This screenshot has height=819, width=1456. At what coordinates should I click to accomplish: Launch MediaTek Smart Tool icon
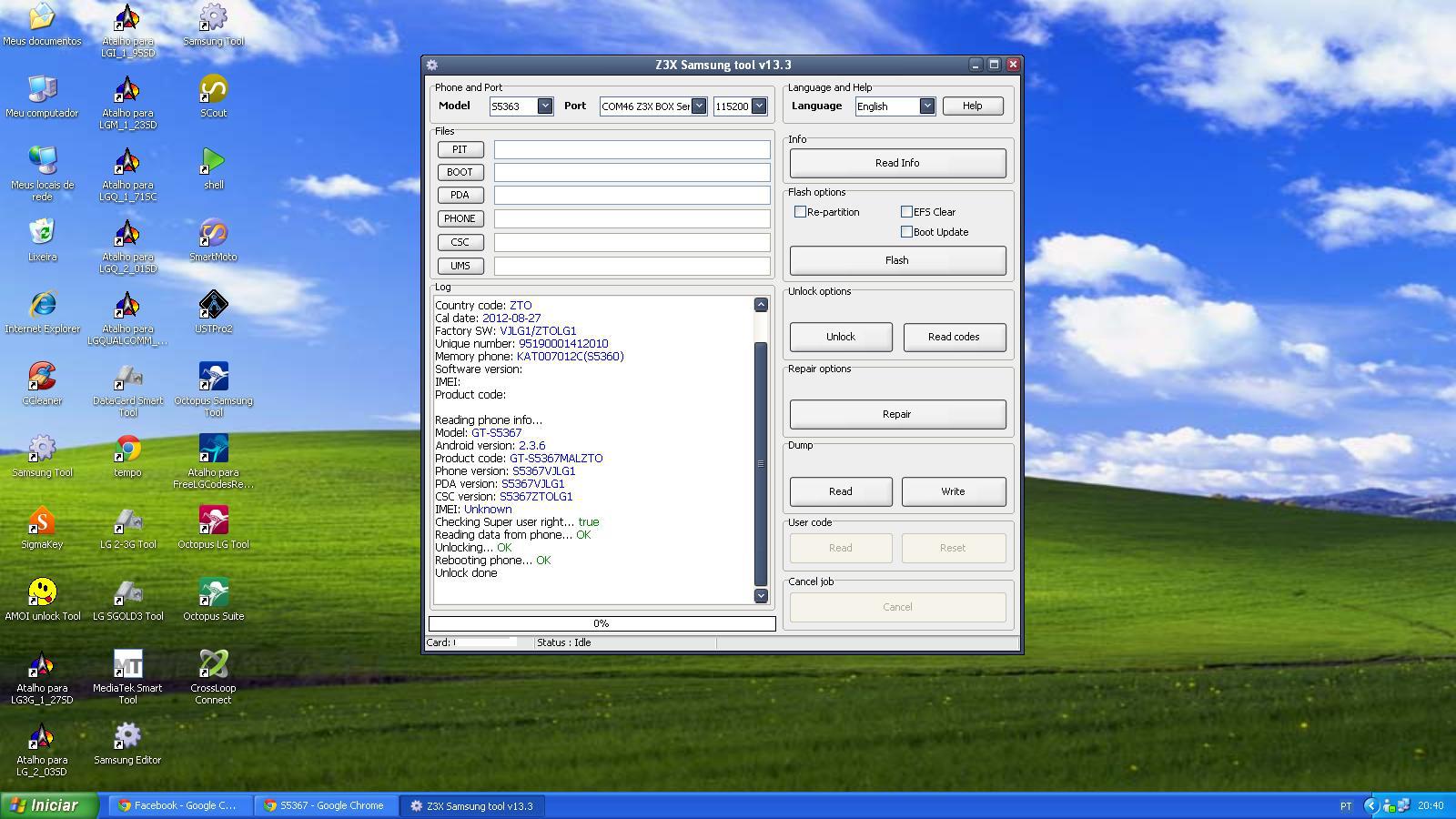[x=127, y=677]
